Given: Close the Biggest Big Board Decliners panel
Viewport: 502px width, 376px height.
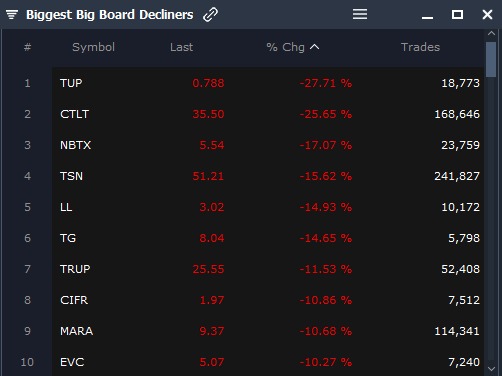Looking at the screenshot, I should click(487, 14).
